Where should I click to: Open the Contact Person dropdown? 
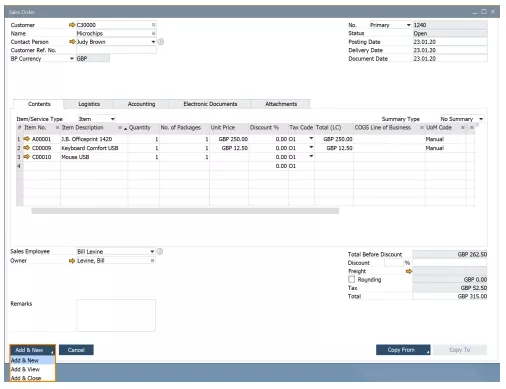coord(153,42)
